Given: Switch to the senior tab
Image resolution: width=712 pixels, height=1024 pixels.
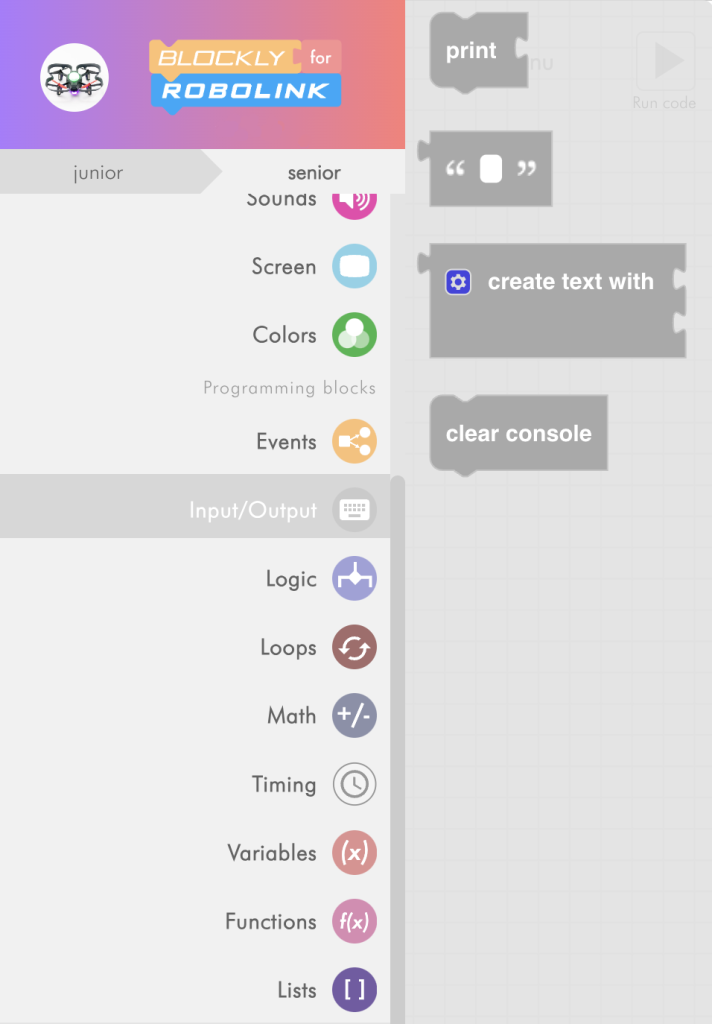Looking at the screenshot, I should tap(313, 173).
